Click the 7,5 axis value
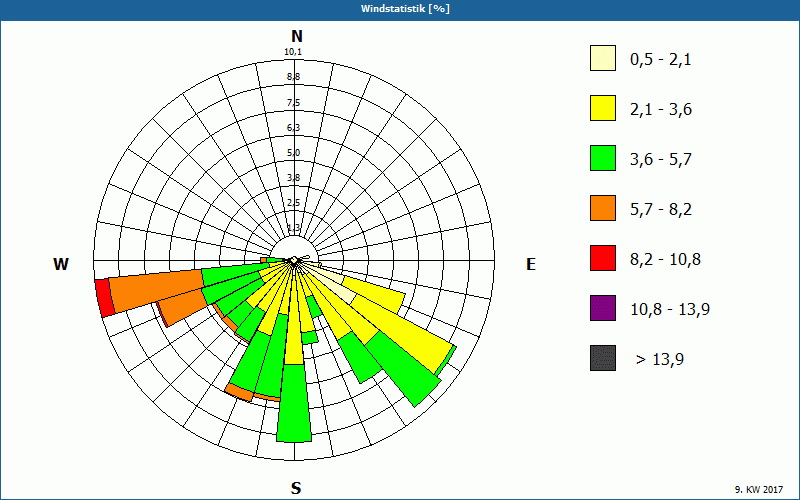Viewport: 800px width, 500px height. tap(293, 103)
